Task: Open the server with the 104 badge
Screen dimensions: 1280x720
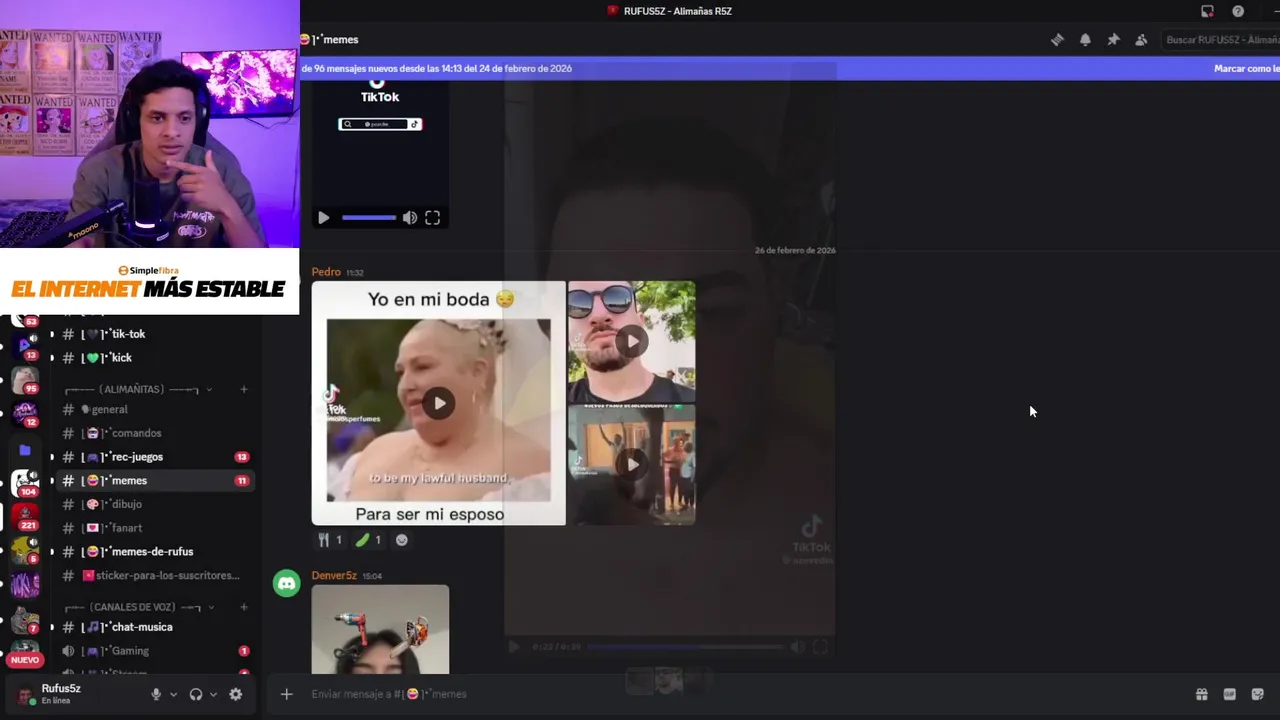Action: click(25, 483)
